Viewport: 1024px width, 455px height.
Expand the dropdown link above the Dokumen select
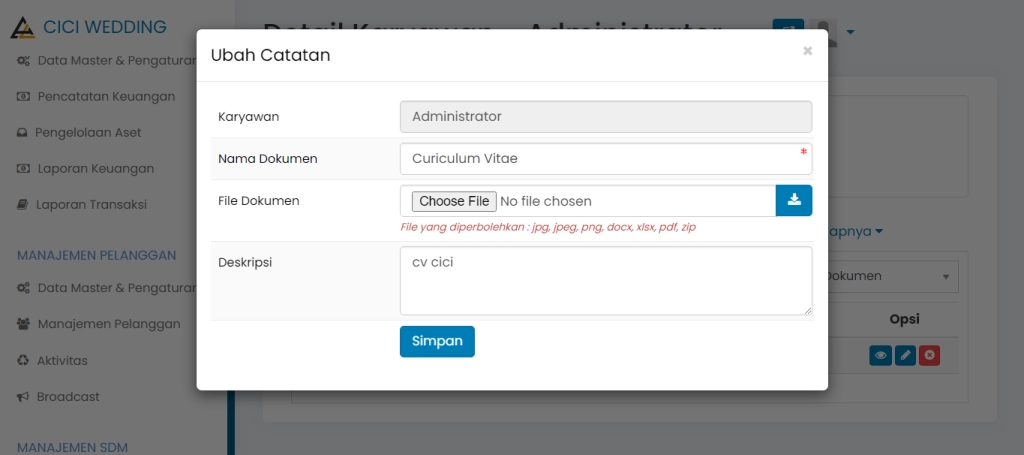click(x=856, y=231)
